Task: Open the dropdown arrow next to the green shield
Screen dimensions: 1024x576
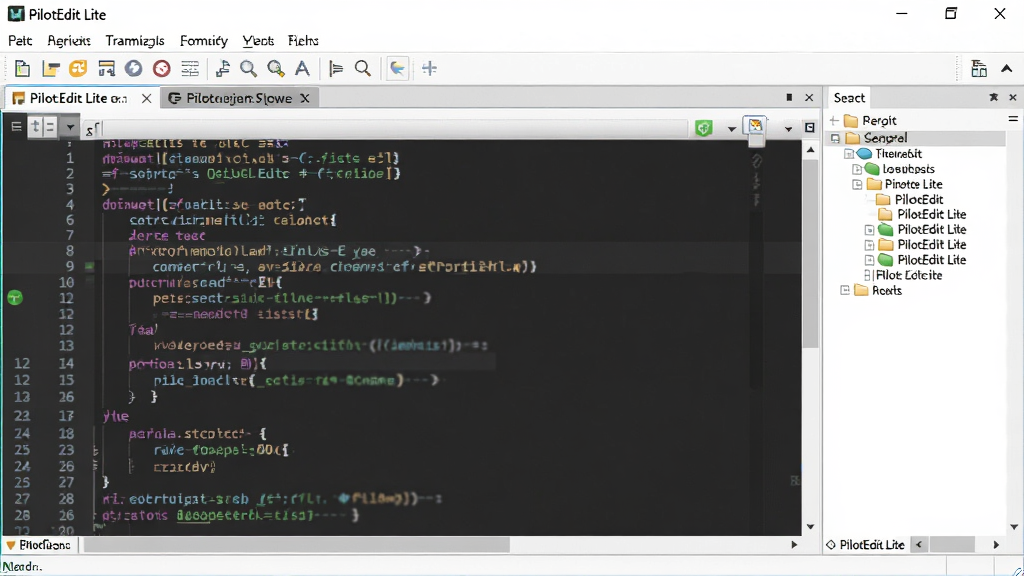Action: [731, 129]
